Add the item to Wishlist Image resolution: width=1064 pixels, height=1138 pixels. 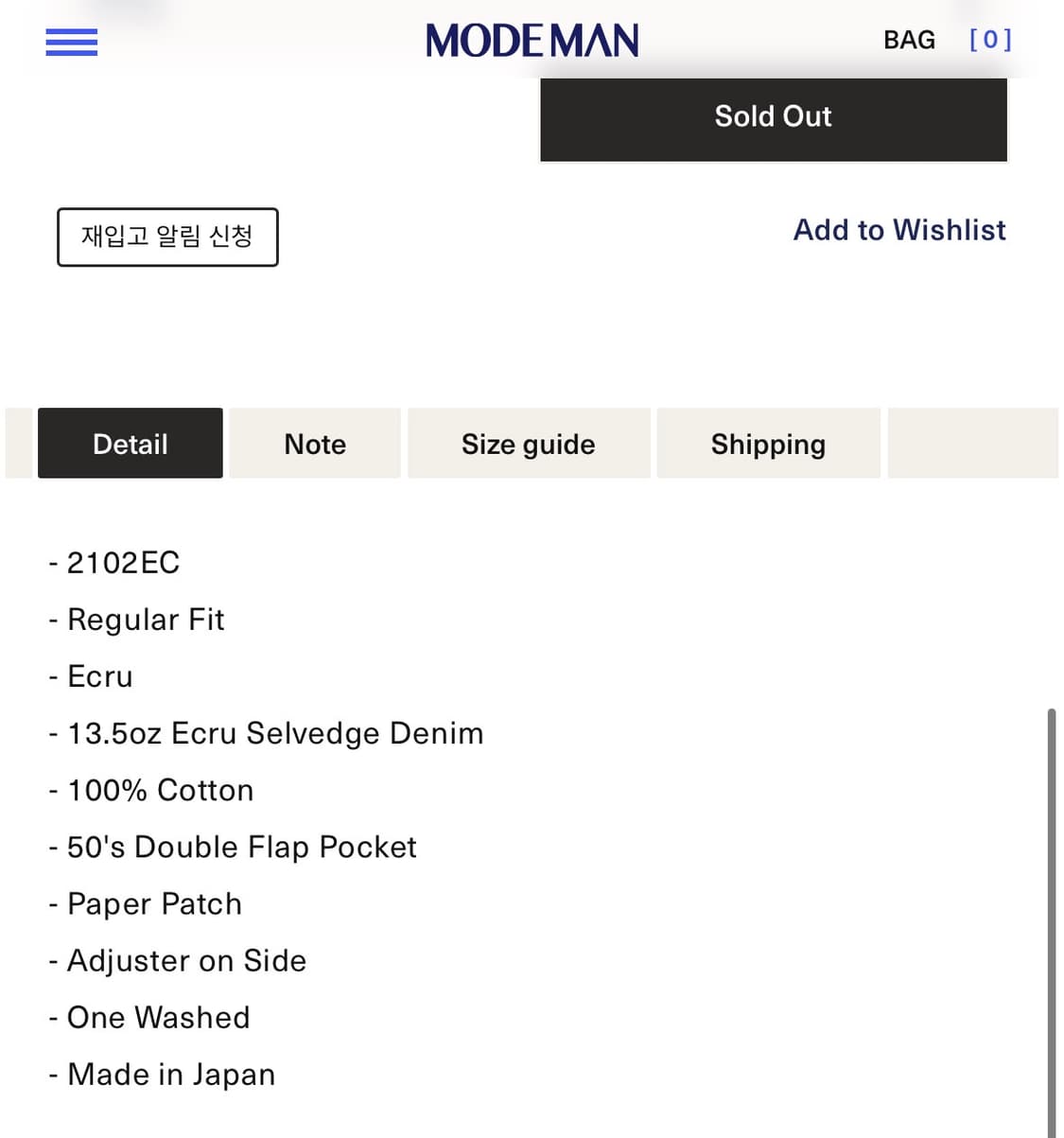pyautogui.click(x=898, y=230)
